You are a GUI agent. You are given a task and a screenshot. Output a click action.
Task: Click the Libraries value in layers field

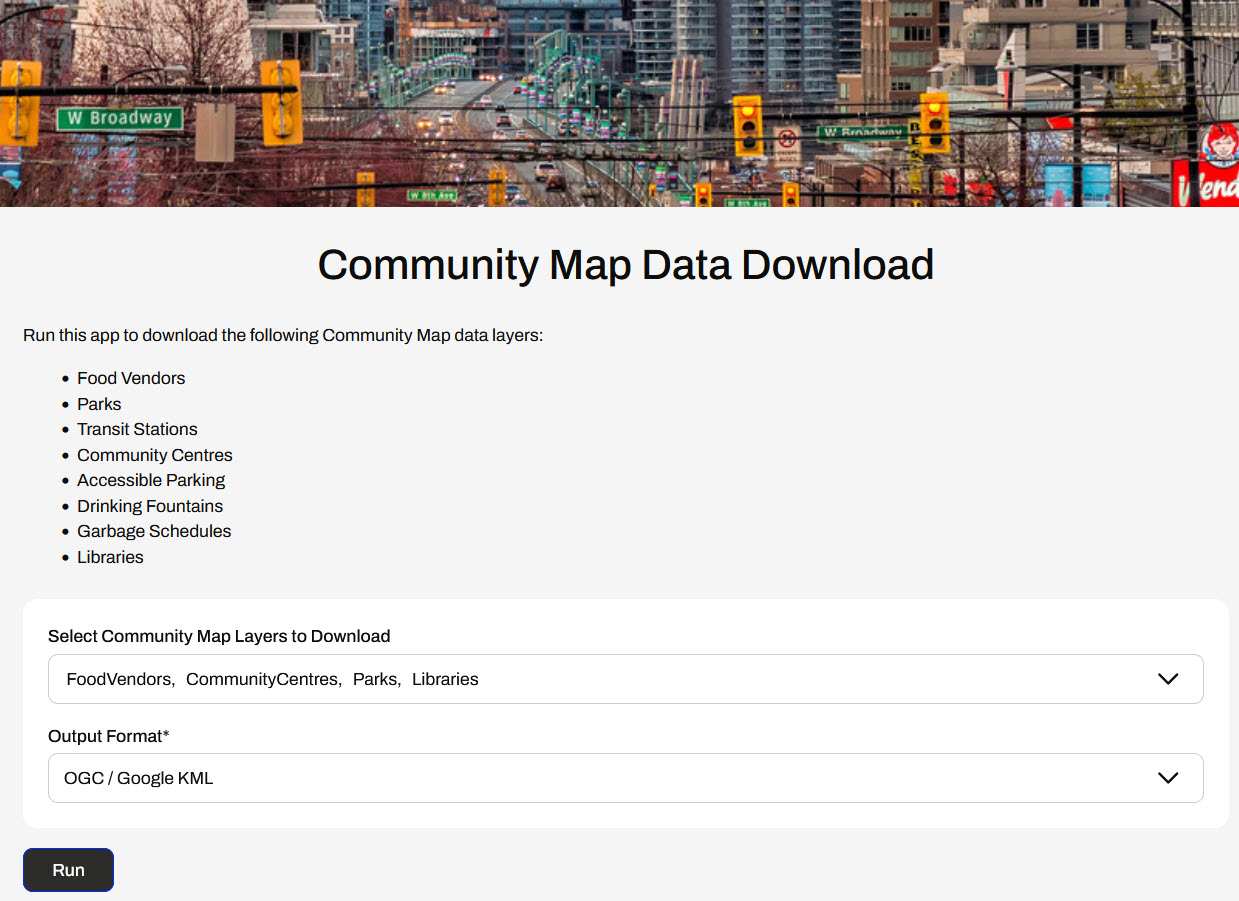tap(445, 679)
